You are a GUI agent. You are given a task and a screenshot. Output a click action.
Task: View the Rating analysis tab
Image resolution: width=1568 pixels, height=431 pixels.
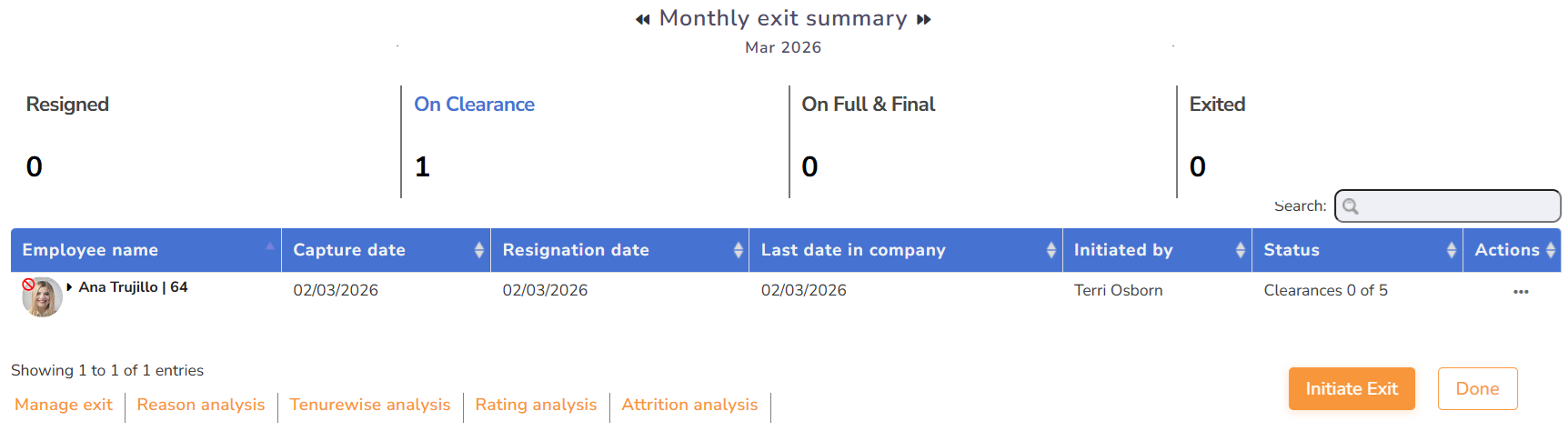(x=536, y=405)
